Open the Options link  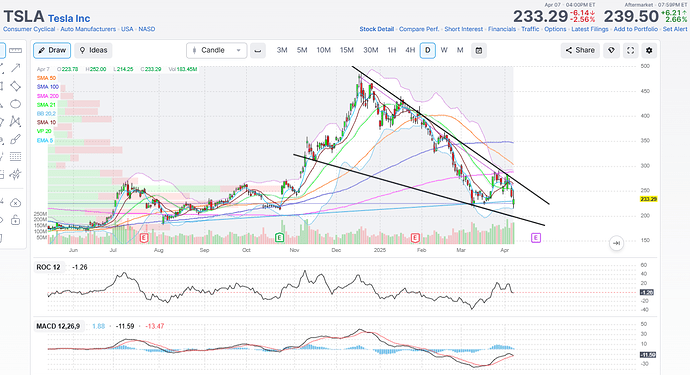(555, 29)
